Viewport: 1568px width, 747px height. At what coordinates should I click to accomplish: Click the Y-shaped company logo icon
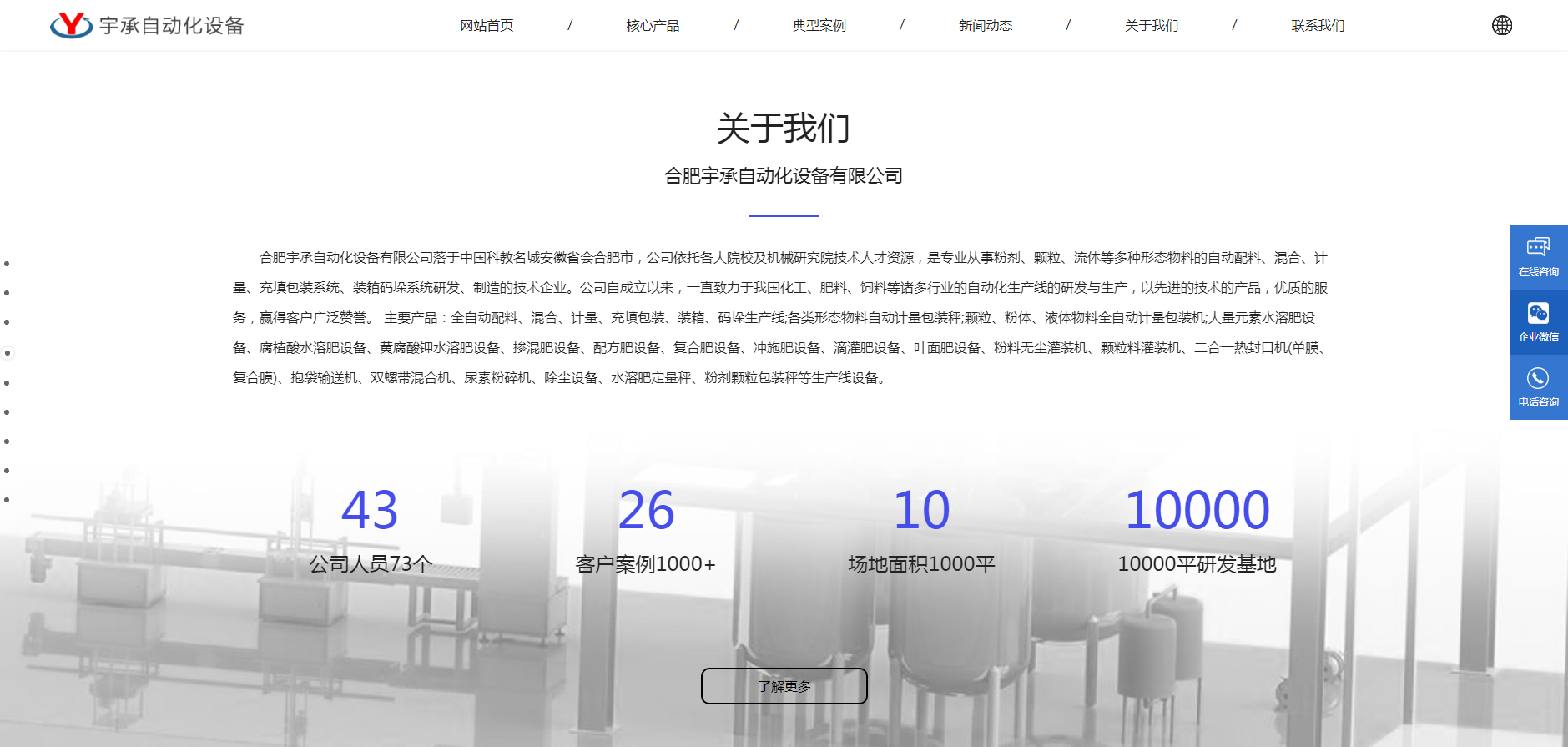pos(71,25)
